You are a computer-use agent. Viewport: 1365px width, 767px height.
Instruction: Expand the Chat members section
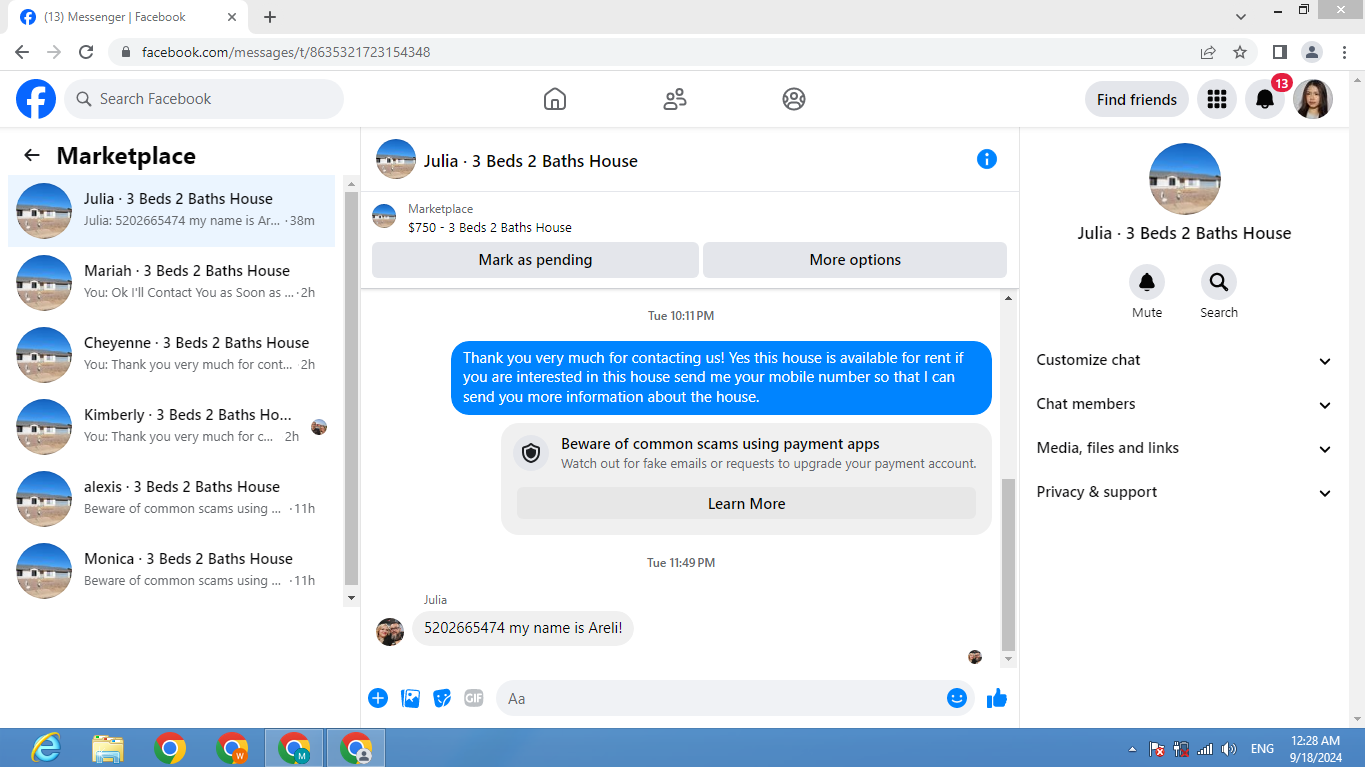click(x=1184, y=404)
